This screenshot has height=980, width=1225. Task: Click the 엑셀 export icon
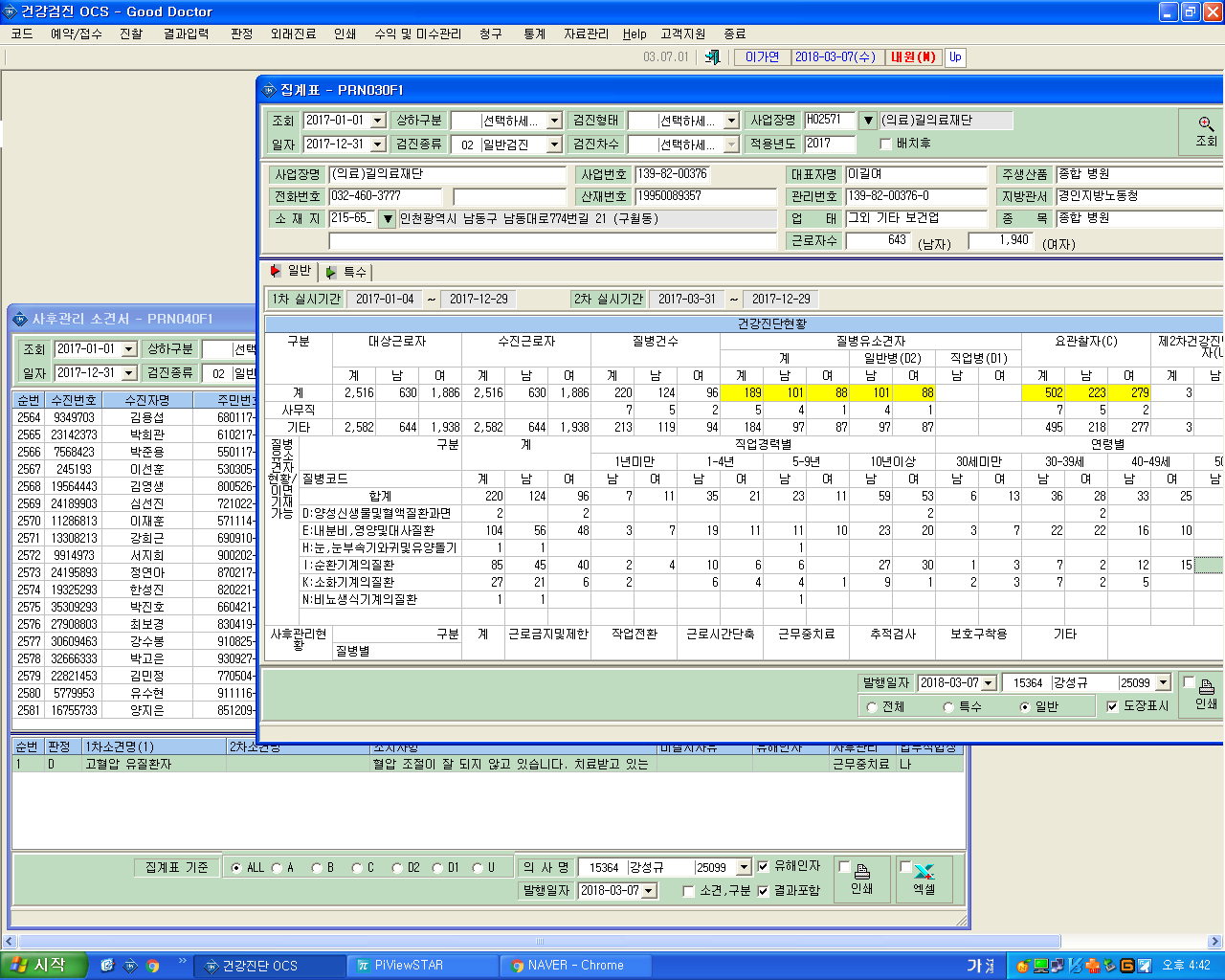(x=924, y=872)
